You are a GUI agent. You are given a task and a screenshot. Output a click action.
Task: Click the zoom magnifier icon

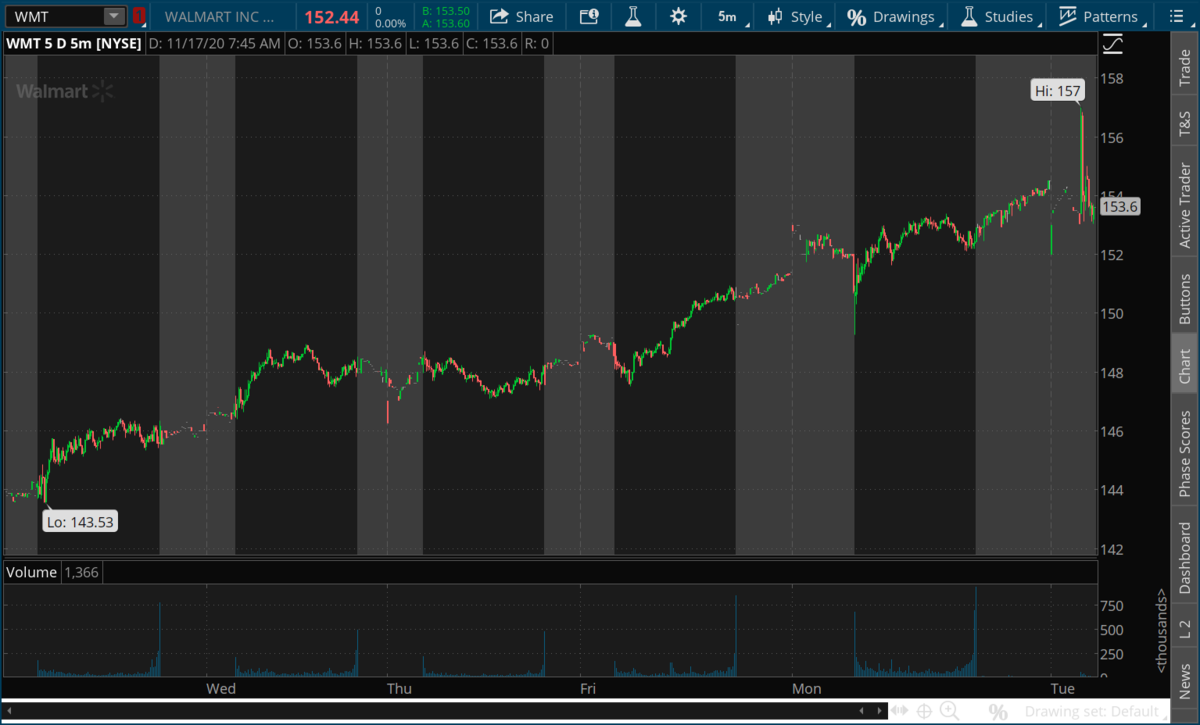tap(950, 711)
